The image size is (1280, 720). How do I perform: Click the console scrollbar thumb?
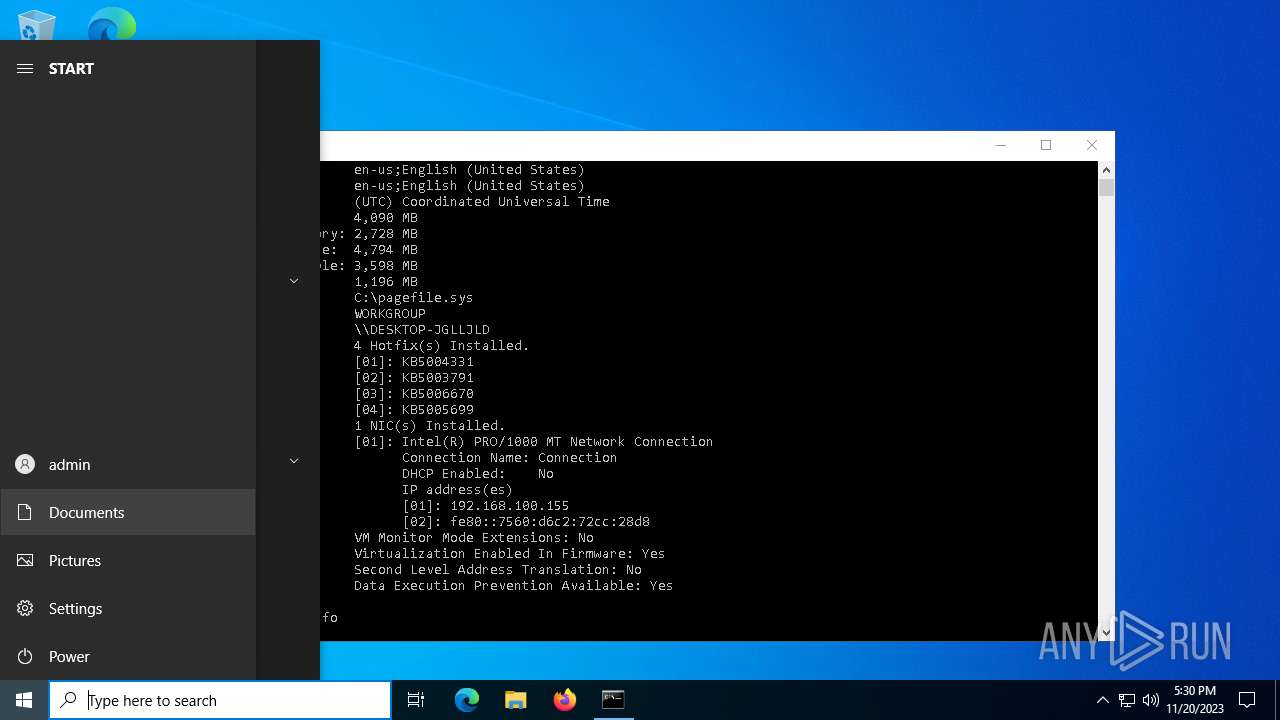point(1106,187)
